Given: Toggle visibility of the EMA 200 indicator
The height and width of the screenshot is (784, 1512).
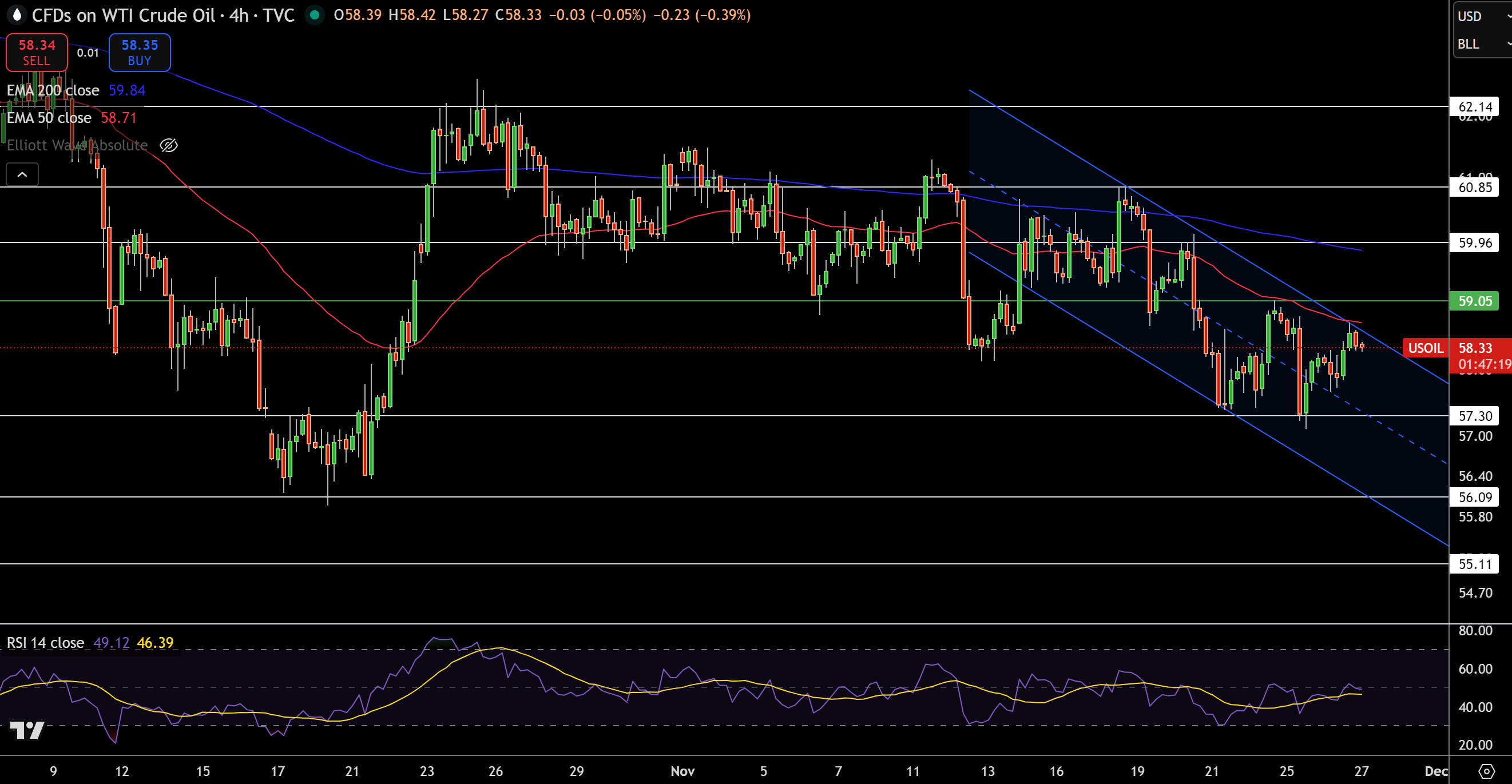Looking at the screenshot, I should (53, 90).
